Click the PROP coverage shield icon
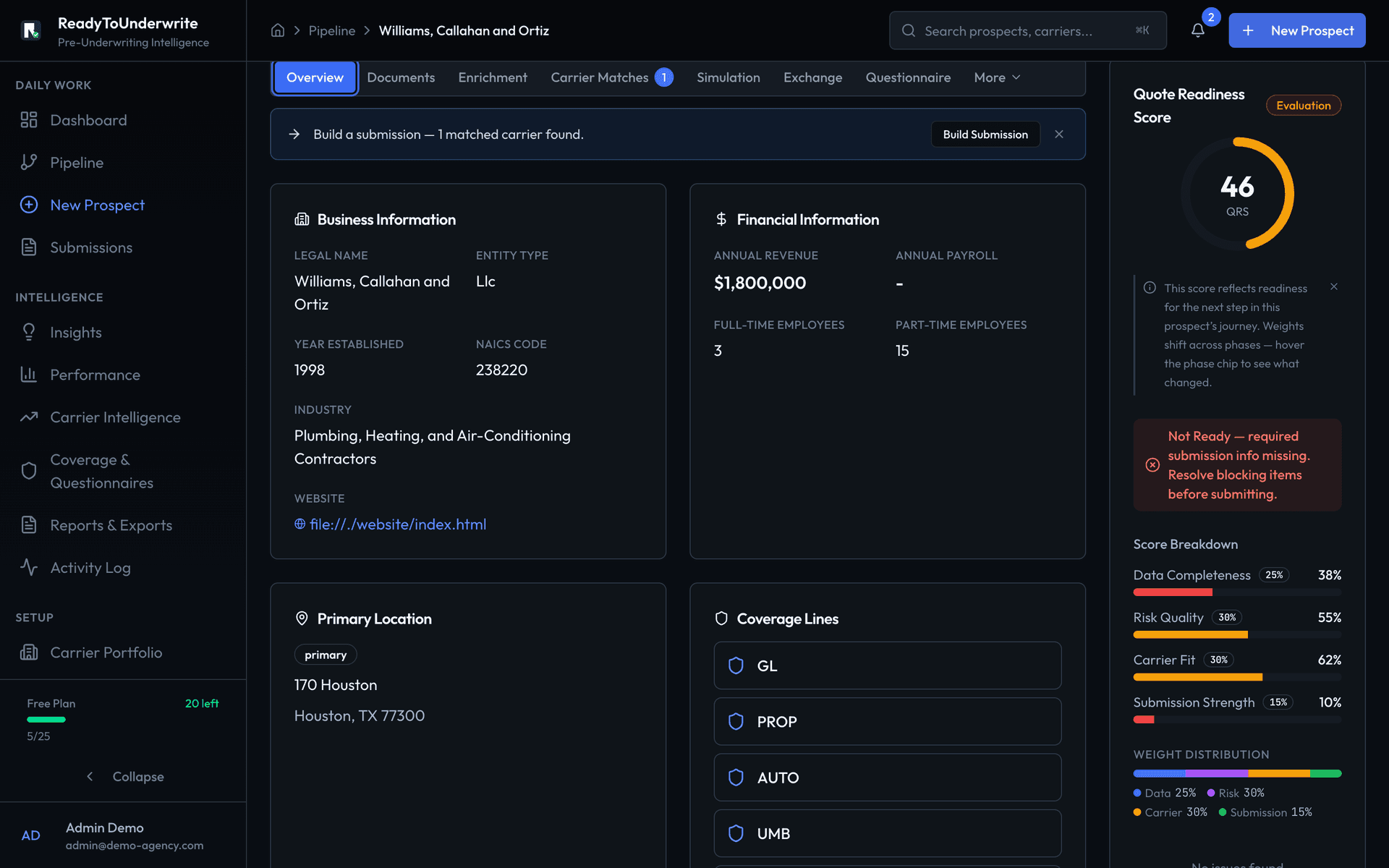 pyautogui.click(x=736, y=722)
